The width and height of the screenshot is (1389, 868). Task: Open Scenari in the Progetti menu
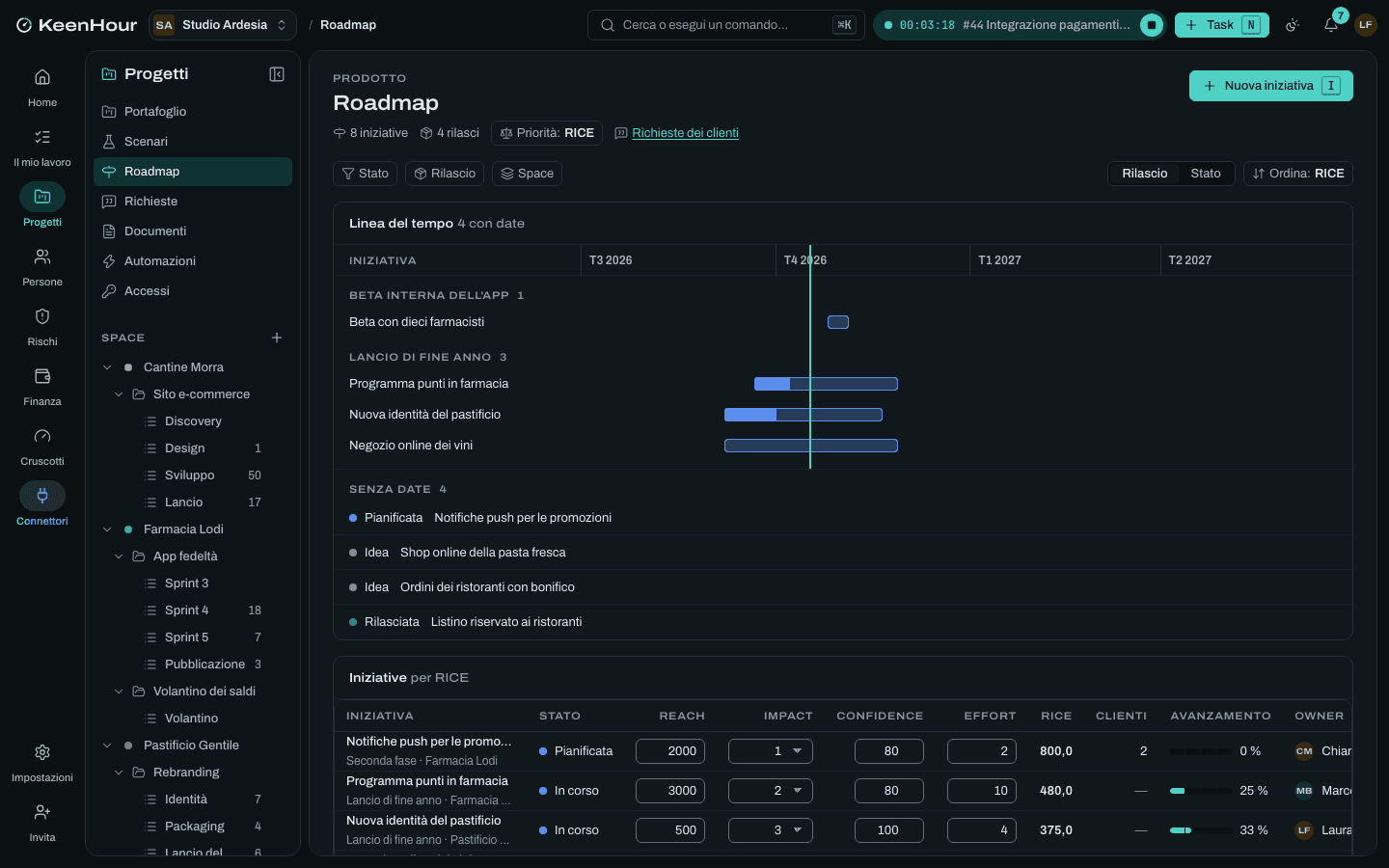[x=193, y=142]
